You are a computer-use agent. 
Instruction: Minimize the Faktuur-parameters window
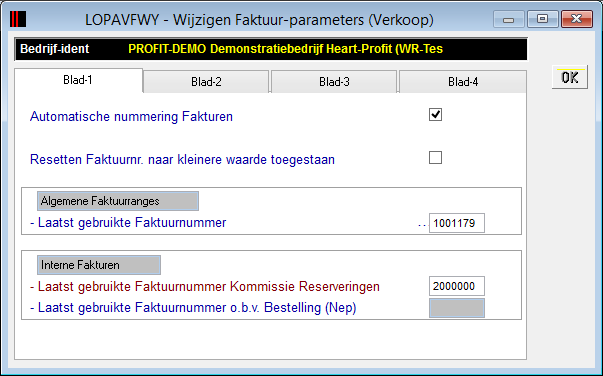[x=508, y=19]
